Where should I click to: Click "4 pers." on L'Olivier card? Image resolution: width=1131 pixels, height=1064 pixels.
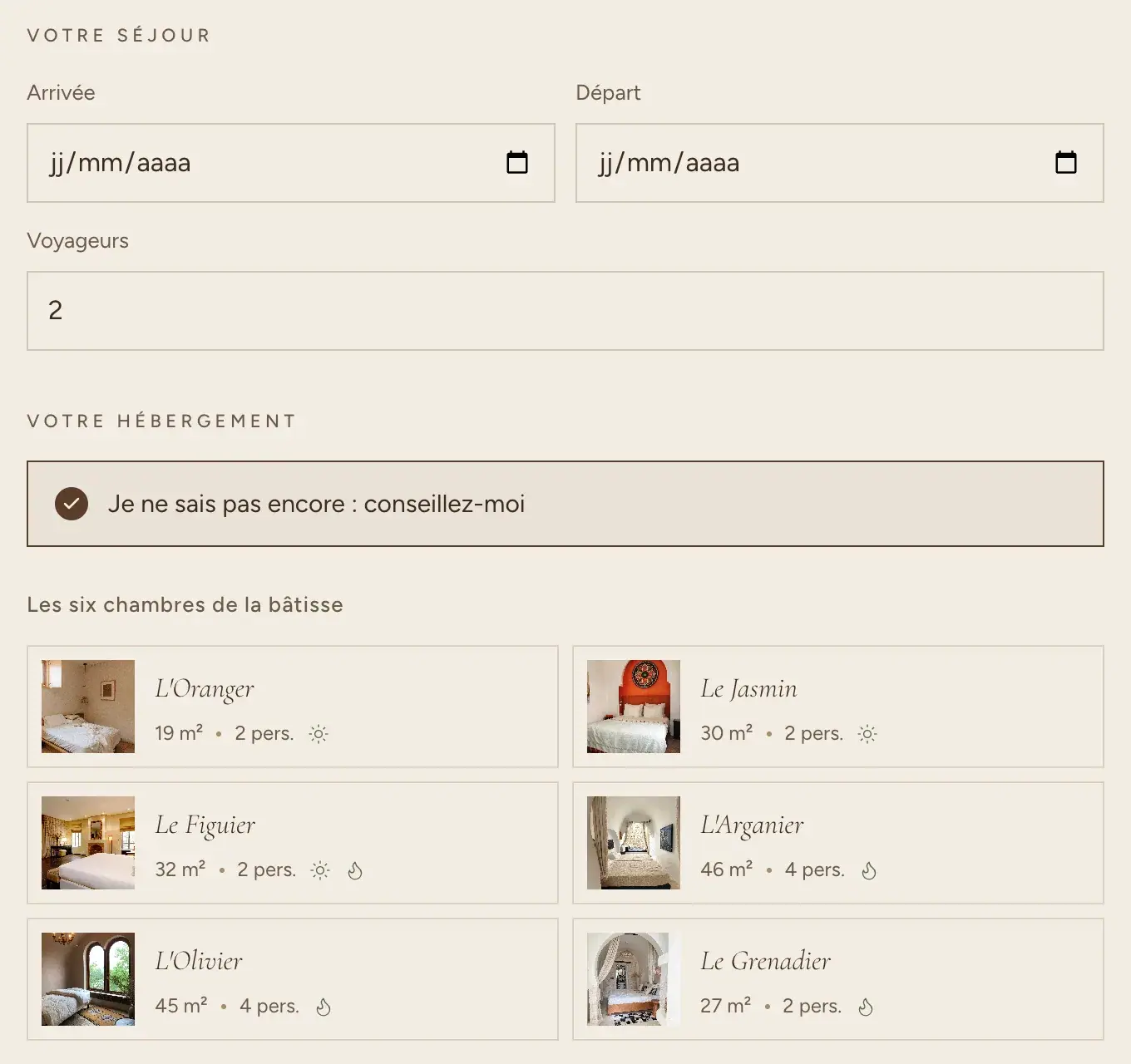pyautogui.click(x=269, y=1006)
